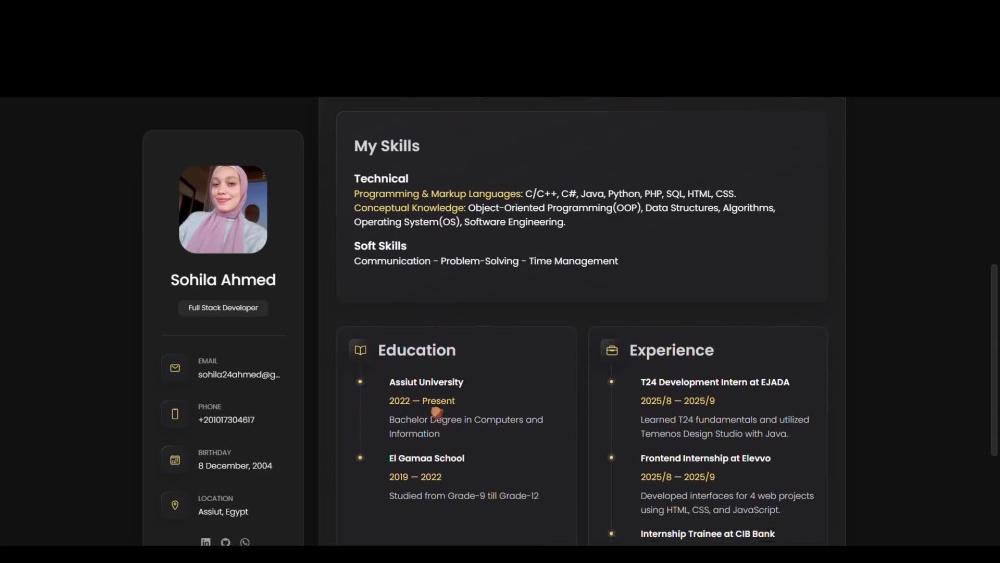The width and height of the screenshot is (1000, 563).
Task: Click Studied from Grade-9 till Grade-12 text
Action: coord(464,495)
